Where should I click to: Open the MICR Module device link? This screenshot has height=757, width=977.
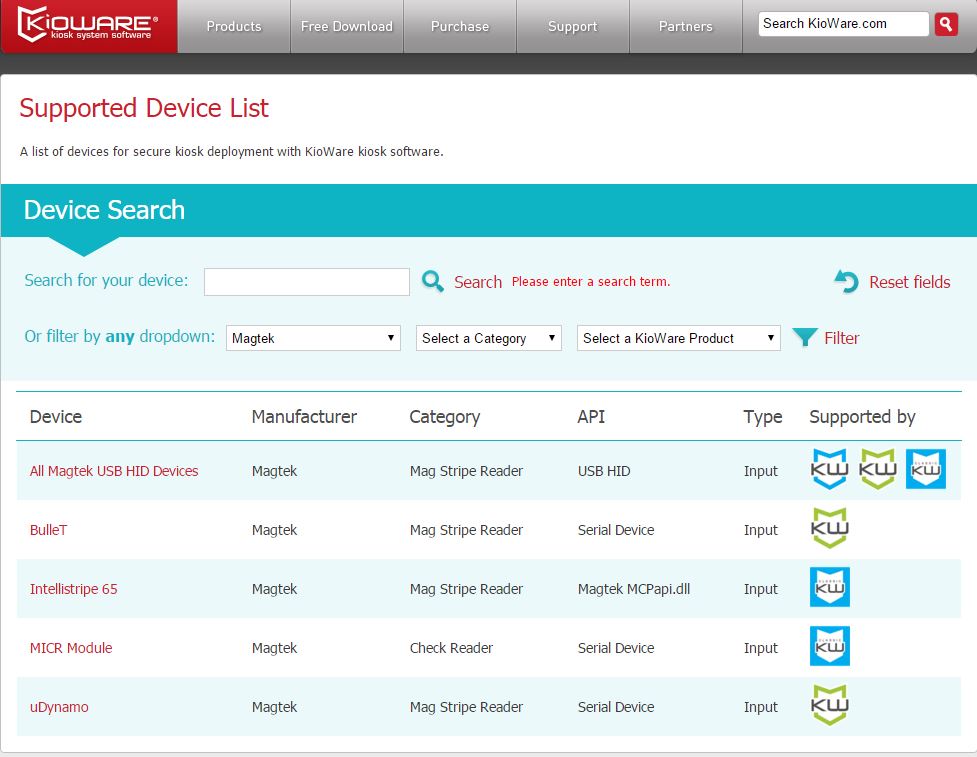[71, 648]
